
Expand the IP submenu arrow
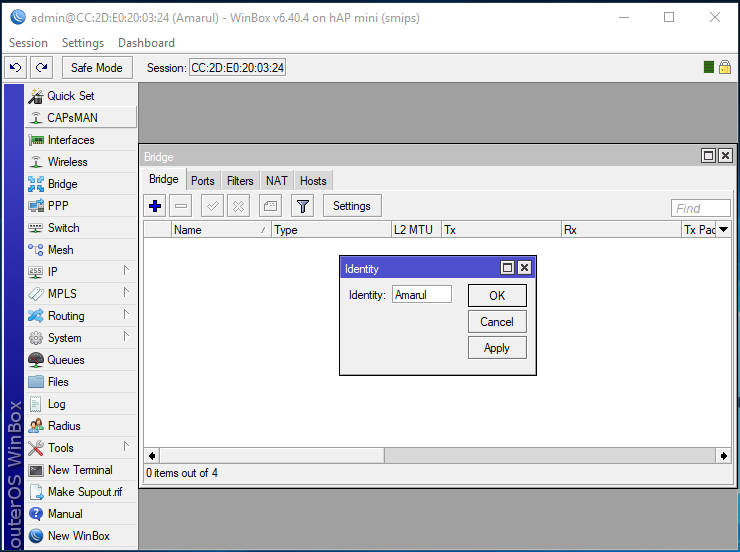[x=126, y=270]
